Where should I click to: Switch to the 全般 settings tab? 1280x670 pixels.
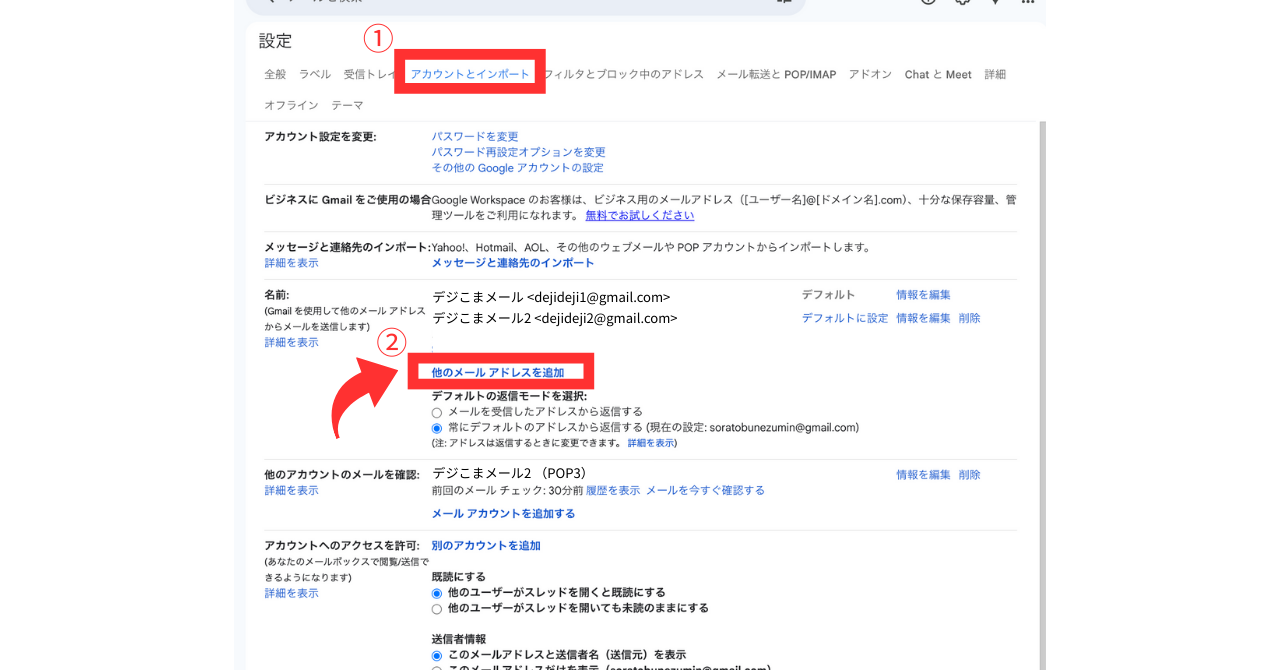tap(275, 74)
